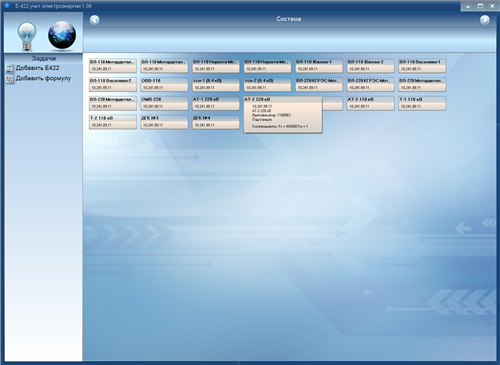500x365 pixels.
Task: Open the ДГК №3 card
Action: 164,122
